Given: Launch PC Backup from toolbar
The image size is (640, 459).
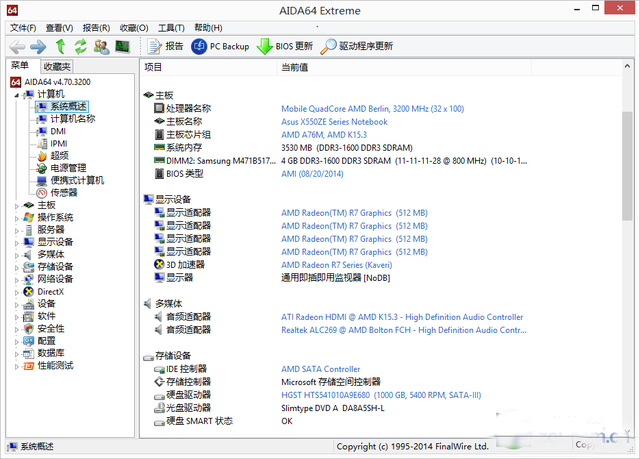Looking at the screenshot, I should (x=220, y=46).
